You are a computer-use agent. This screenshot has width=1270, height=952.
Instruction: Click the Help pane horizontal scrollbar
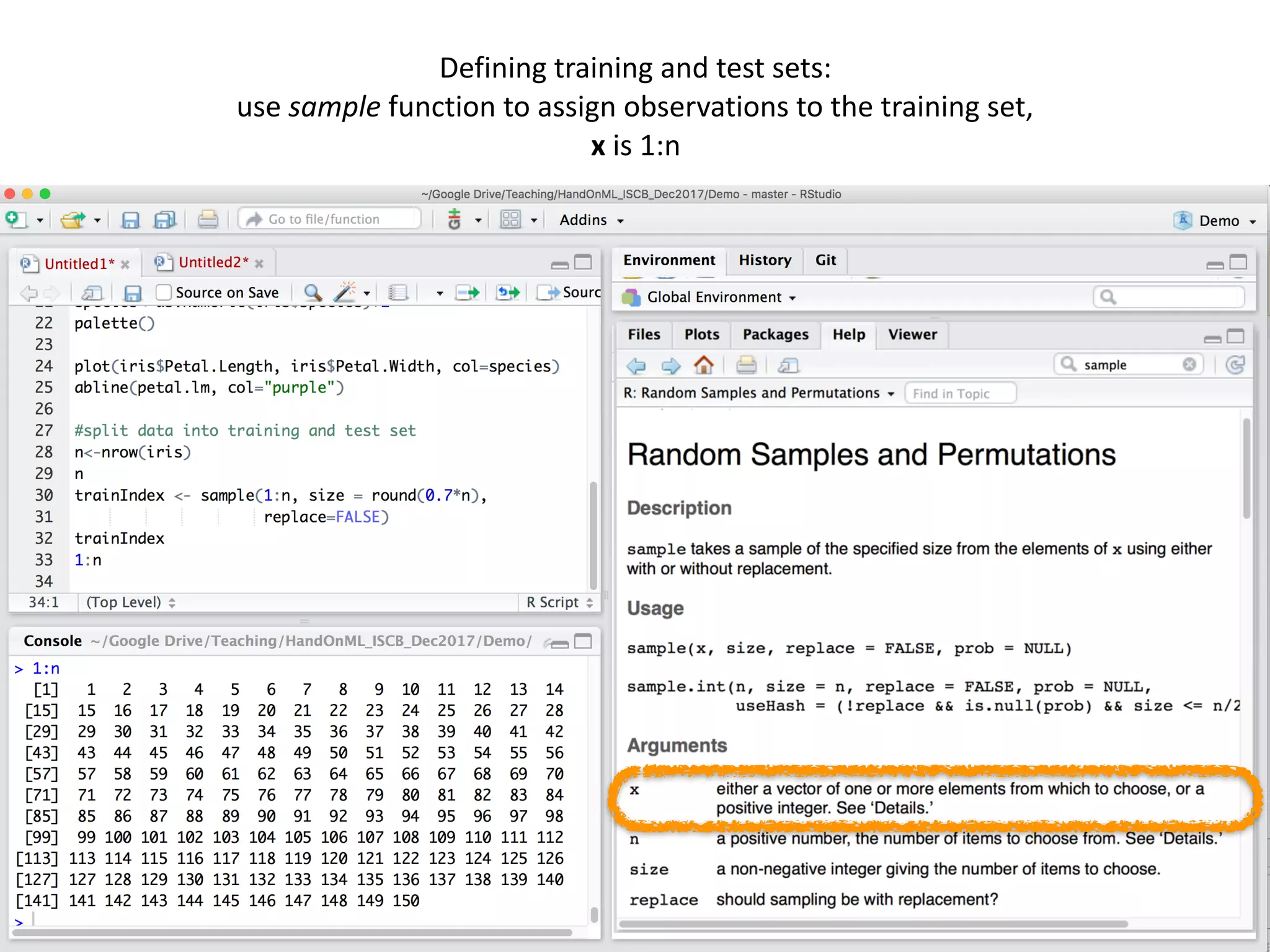point(873,923)
